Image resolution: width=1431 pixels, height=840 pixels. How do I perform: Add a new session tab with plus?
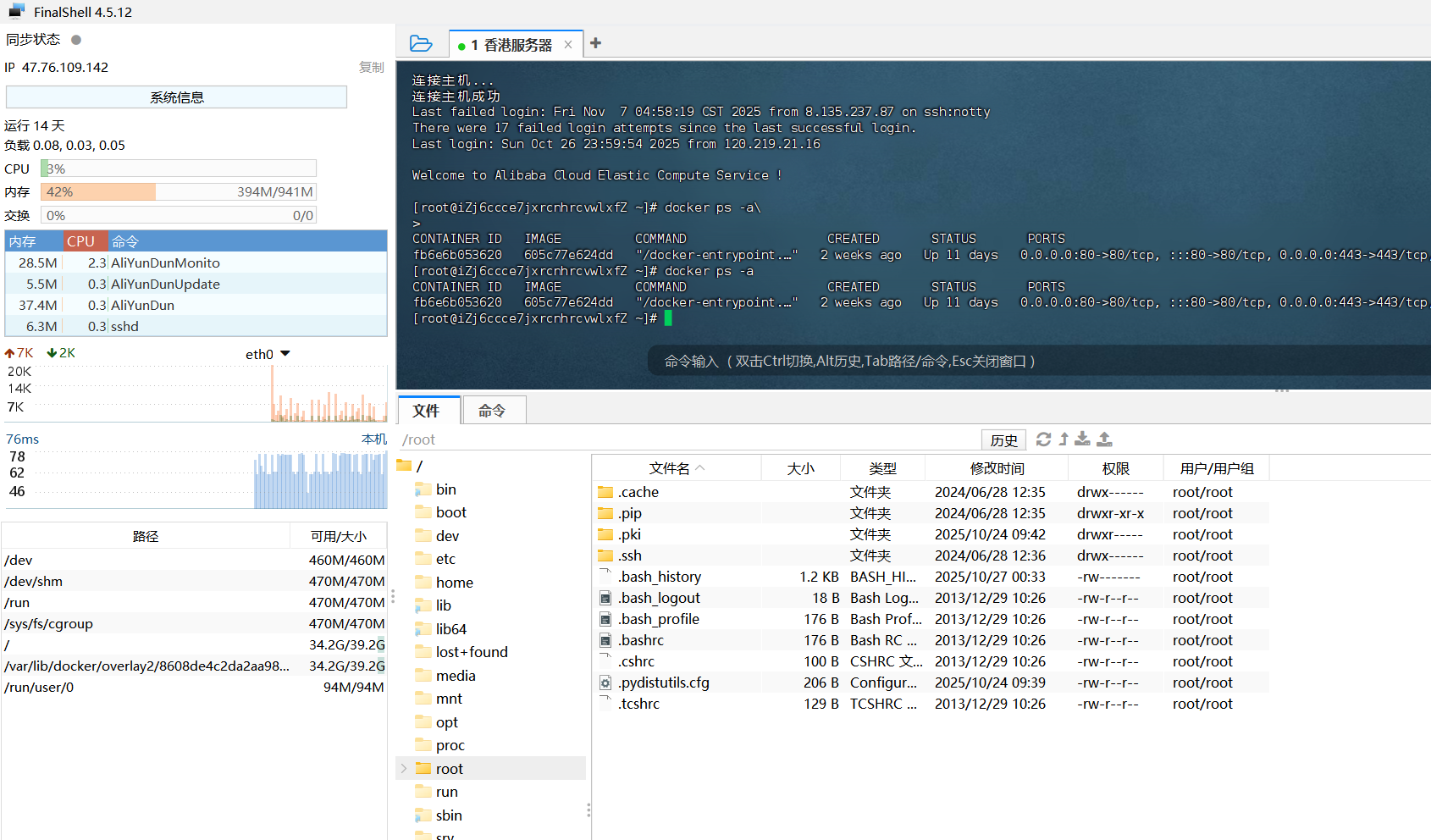coord(595,43)
